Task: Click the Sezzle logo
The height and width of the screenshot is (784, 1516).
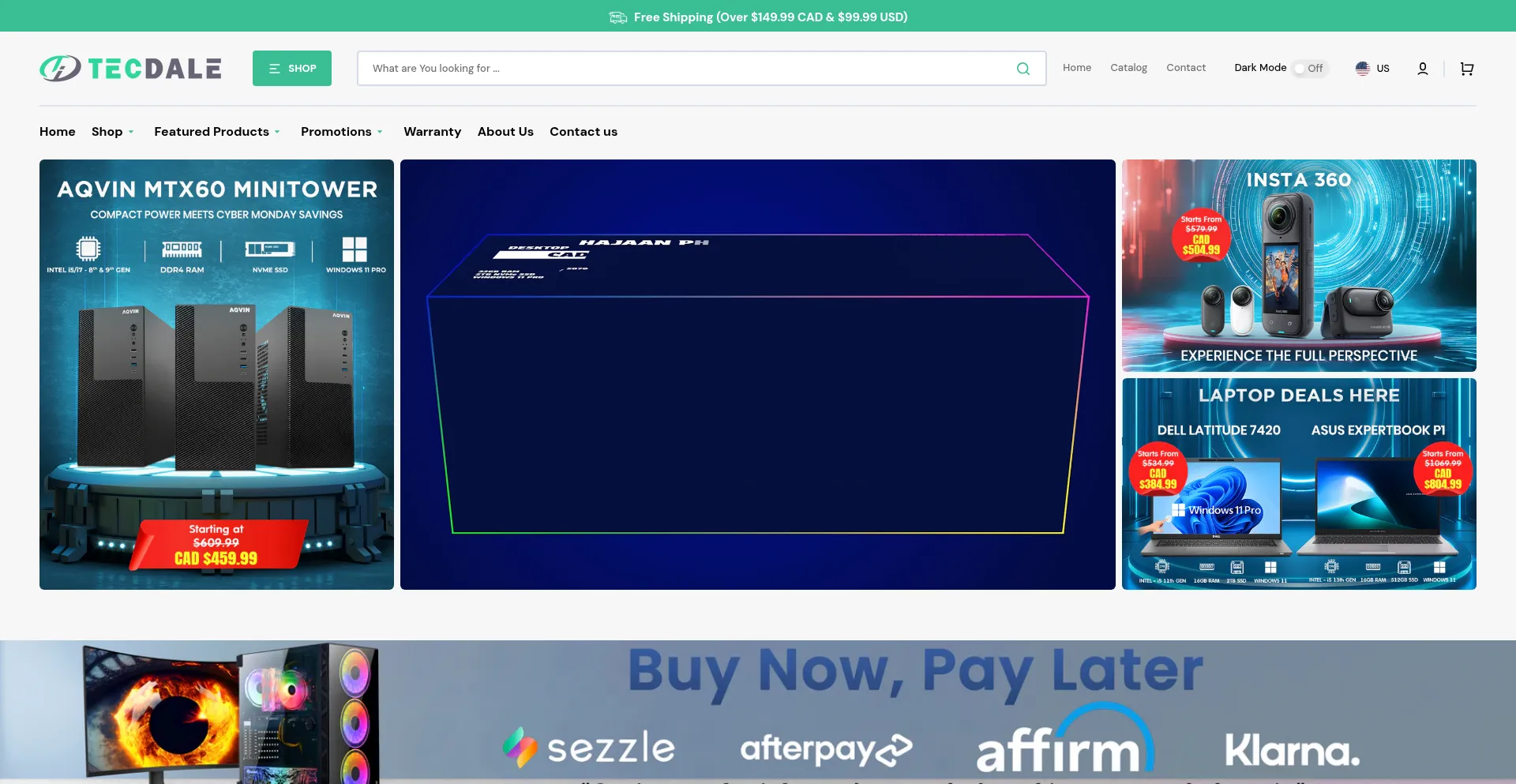Action: (589, 748)
